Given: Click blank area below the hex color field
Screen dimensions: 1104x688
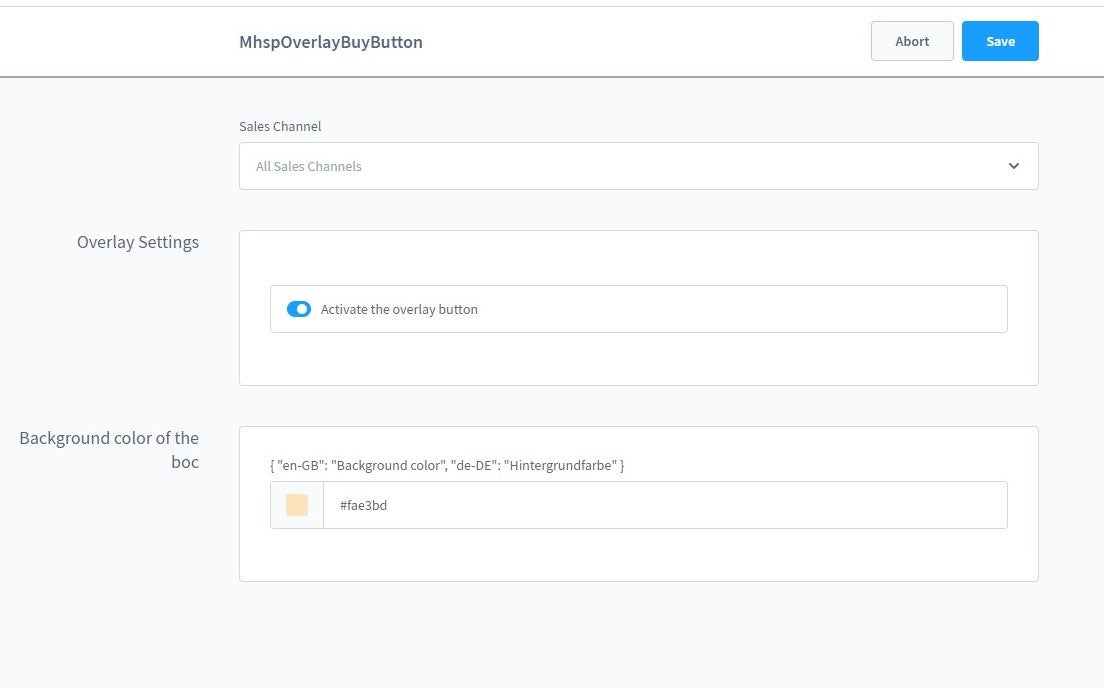Looking at the screenshot, I should (638, 555).
